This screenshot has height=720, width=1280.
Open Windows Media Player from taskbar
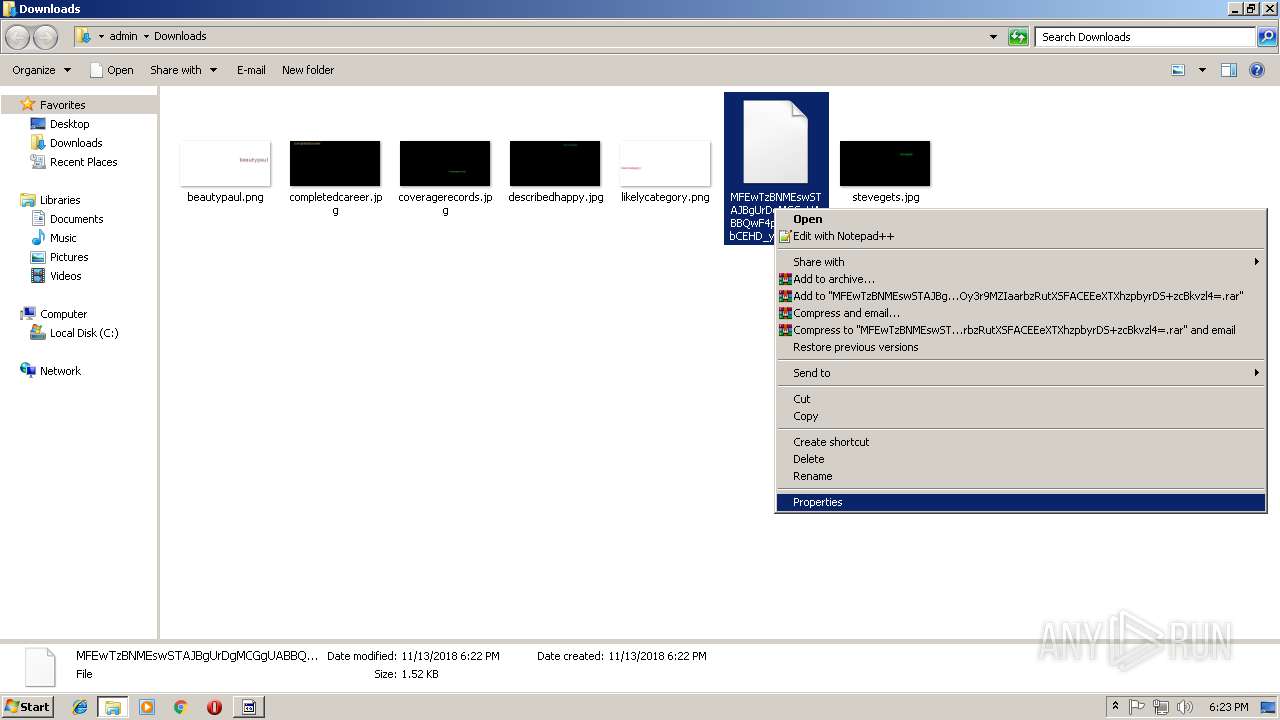tap(147, 707)
